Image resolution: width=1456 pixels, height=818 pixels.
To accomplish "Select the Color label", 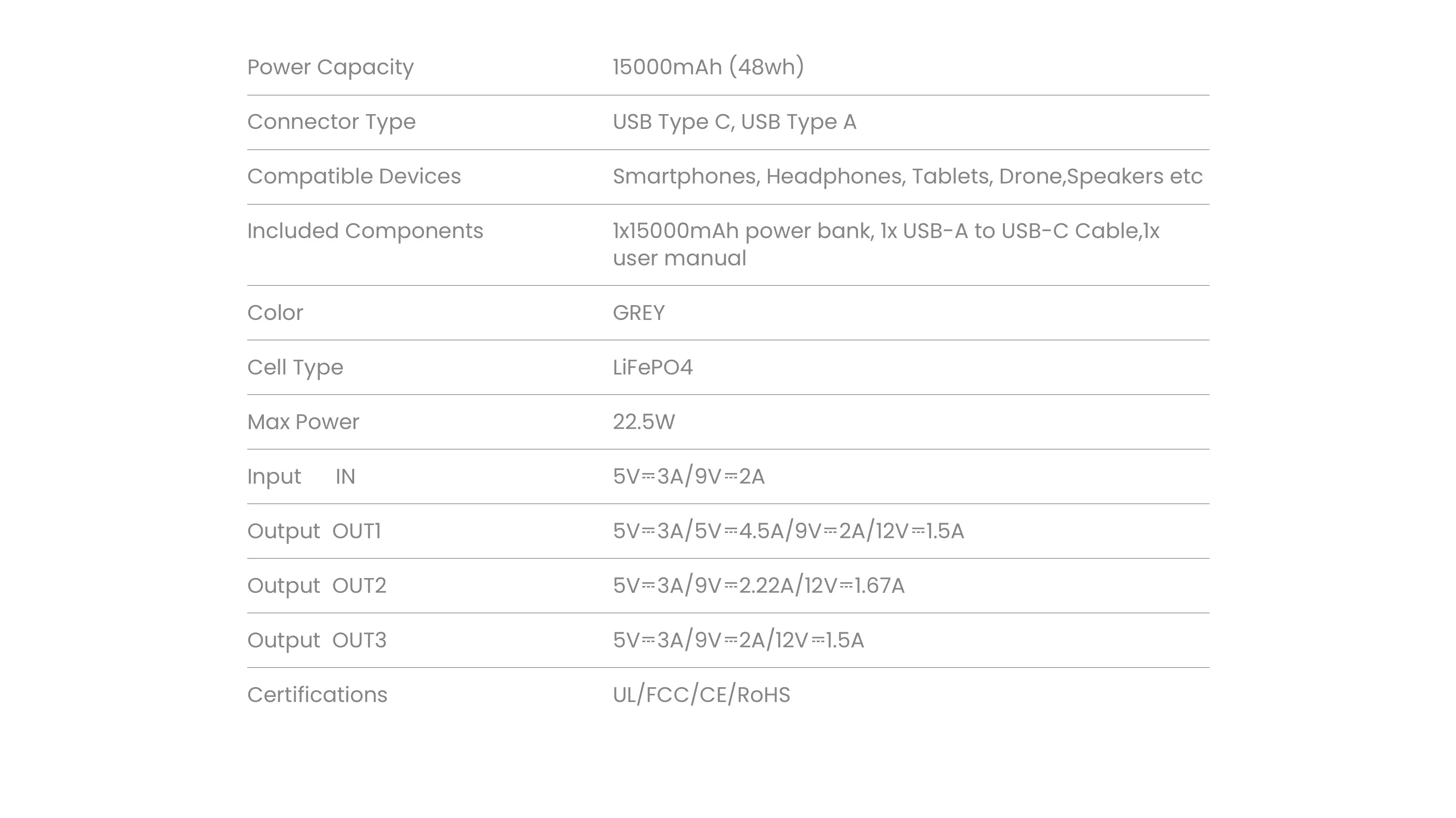I will click(x=275, y=312).
